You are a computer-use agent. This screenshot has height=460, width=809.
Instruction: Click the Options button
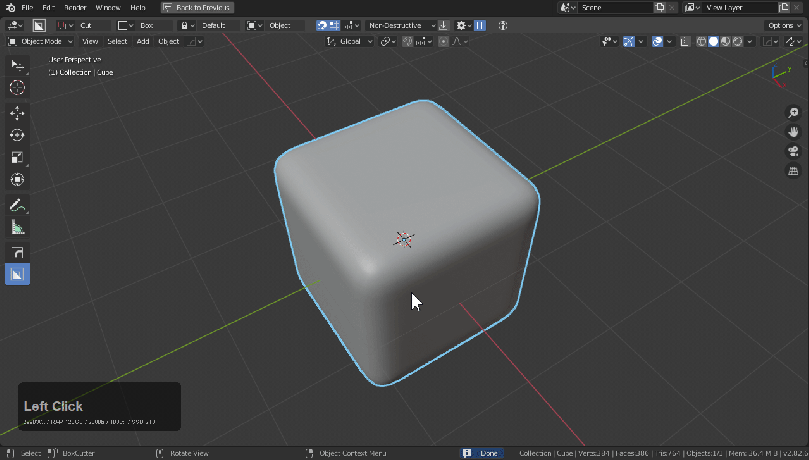pos(782,25)
